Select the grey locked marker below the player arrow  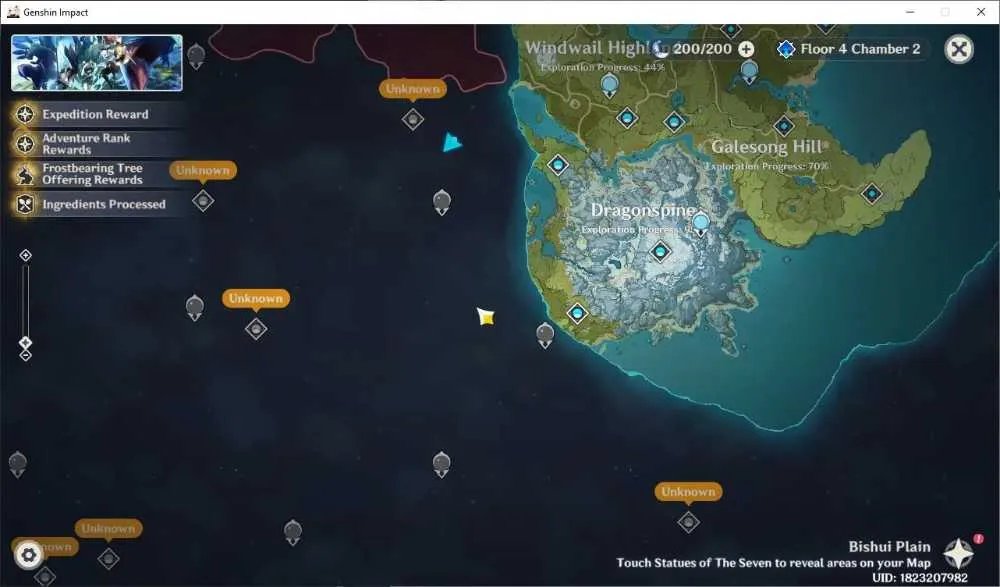[441, 203]
